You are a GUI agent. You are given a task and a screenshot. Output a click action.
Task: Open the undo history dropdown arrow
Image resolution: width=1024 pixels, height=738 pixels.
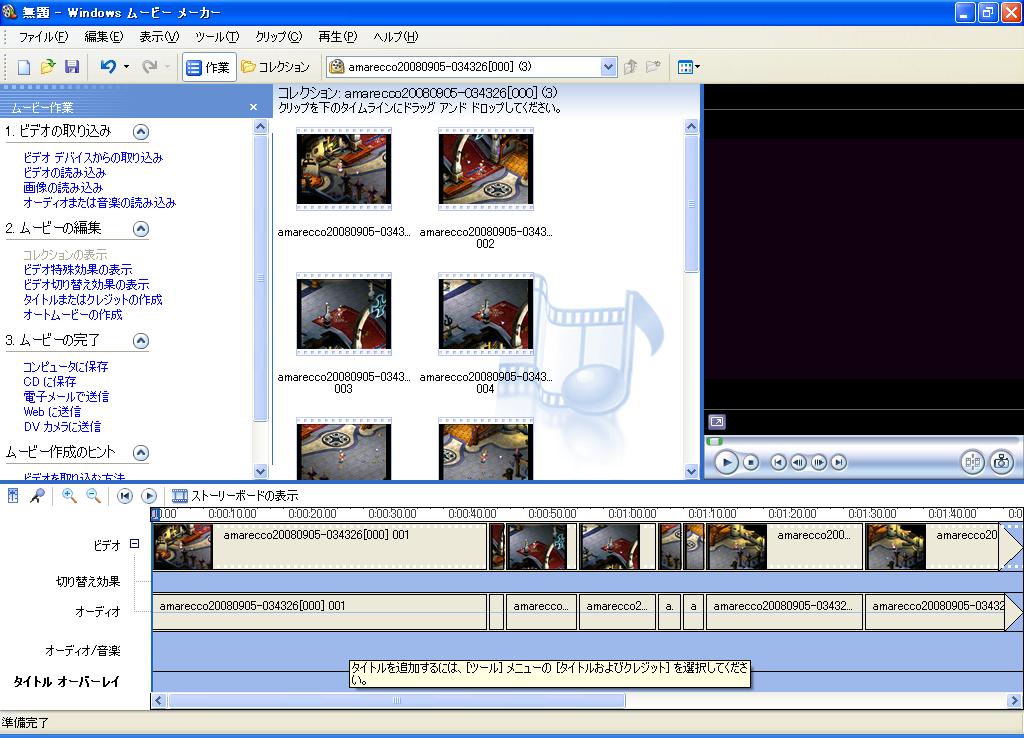click(x=126, y=67)
